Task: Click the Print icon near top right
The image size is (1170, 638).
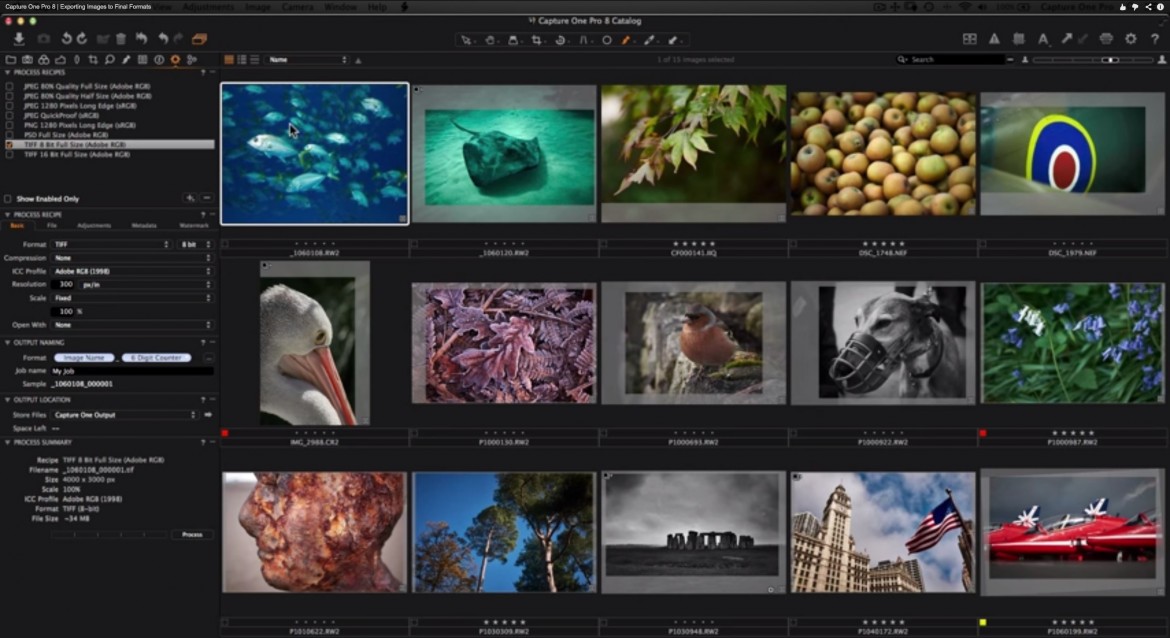Action: (1106, 38)
